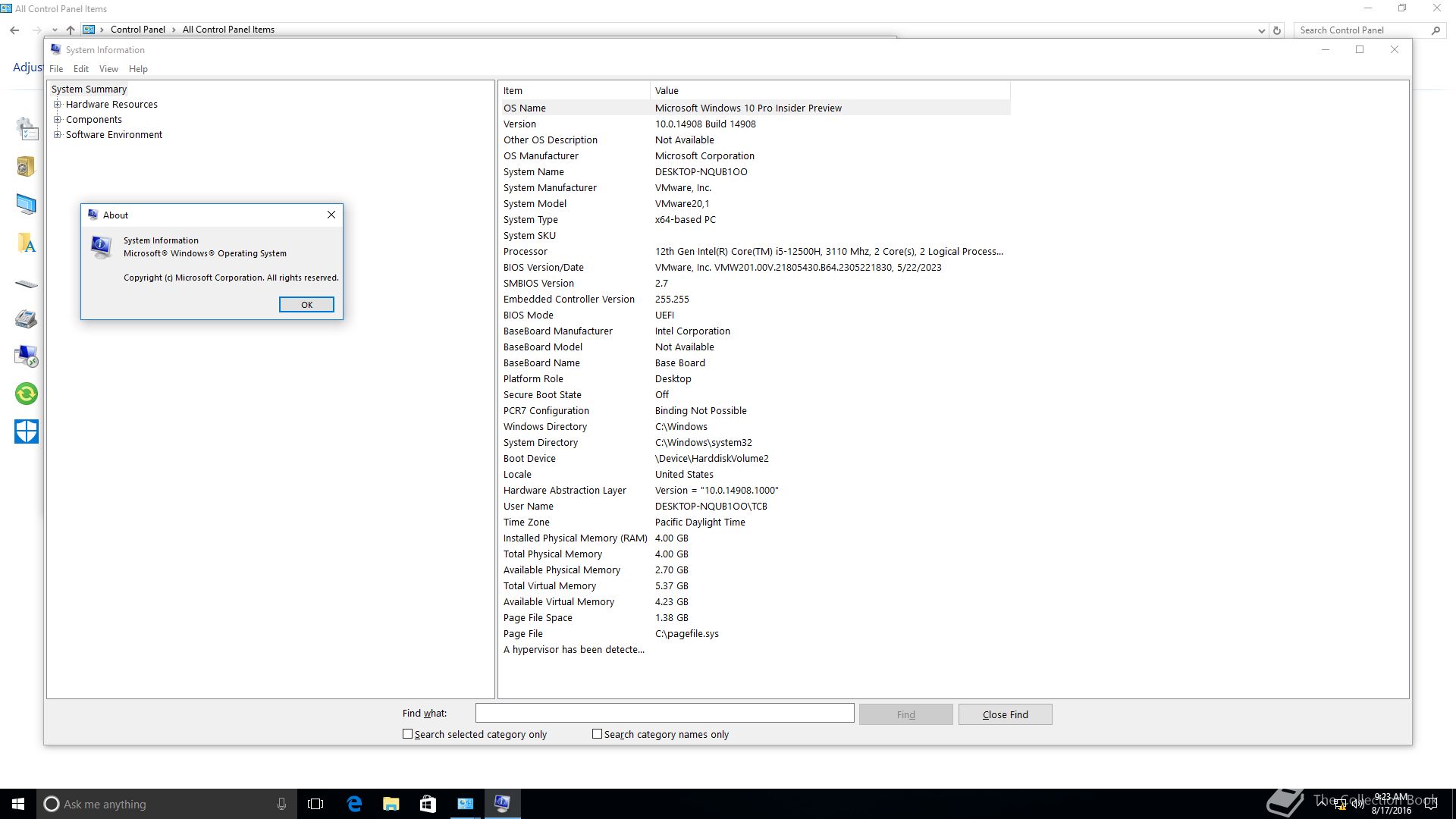Expand the Hardware Resources tree node
This screenshot has height=819, width=1456.
[x=57, y=104]
